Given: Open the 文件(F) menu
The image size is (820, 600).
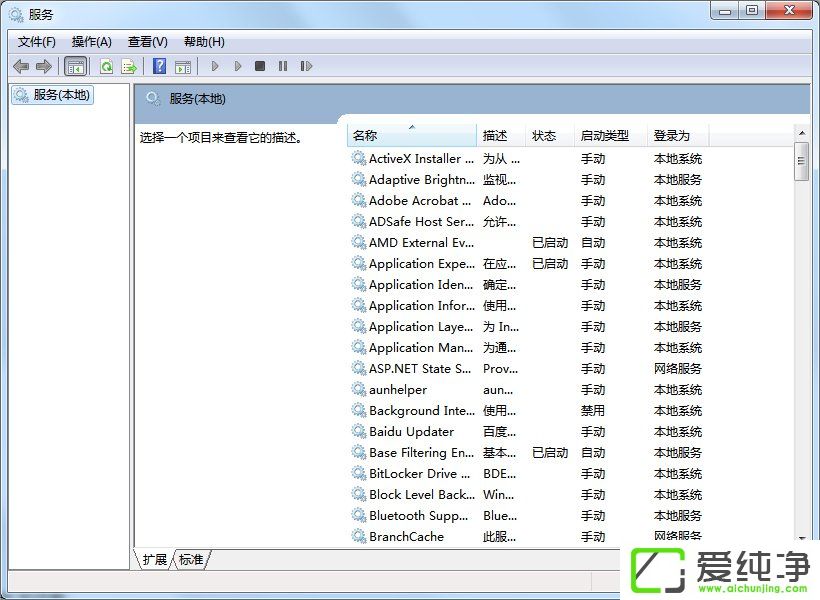Looking at the screenshot, I should pyautogui.click(x=37, y=42).
